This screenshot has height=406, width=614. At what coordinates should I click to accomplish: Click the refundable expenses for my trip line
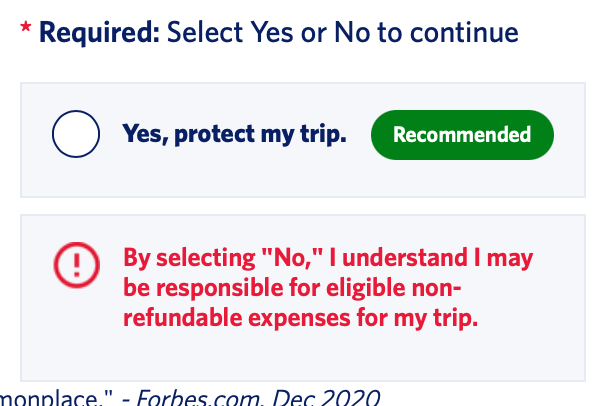click(300, 317)
